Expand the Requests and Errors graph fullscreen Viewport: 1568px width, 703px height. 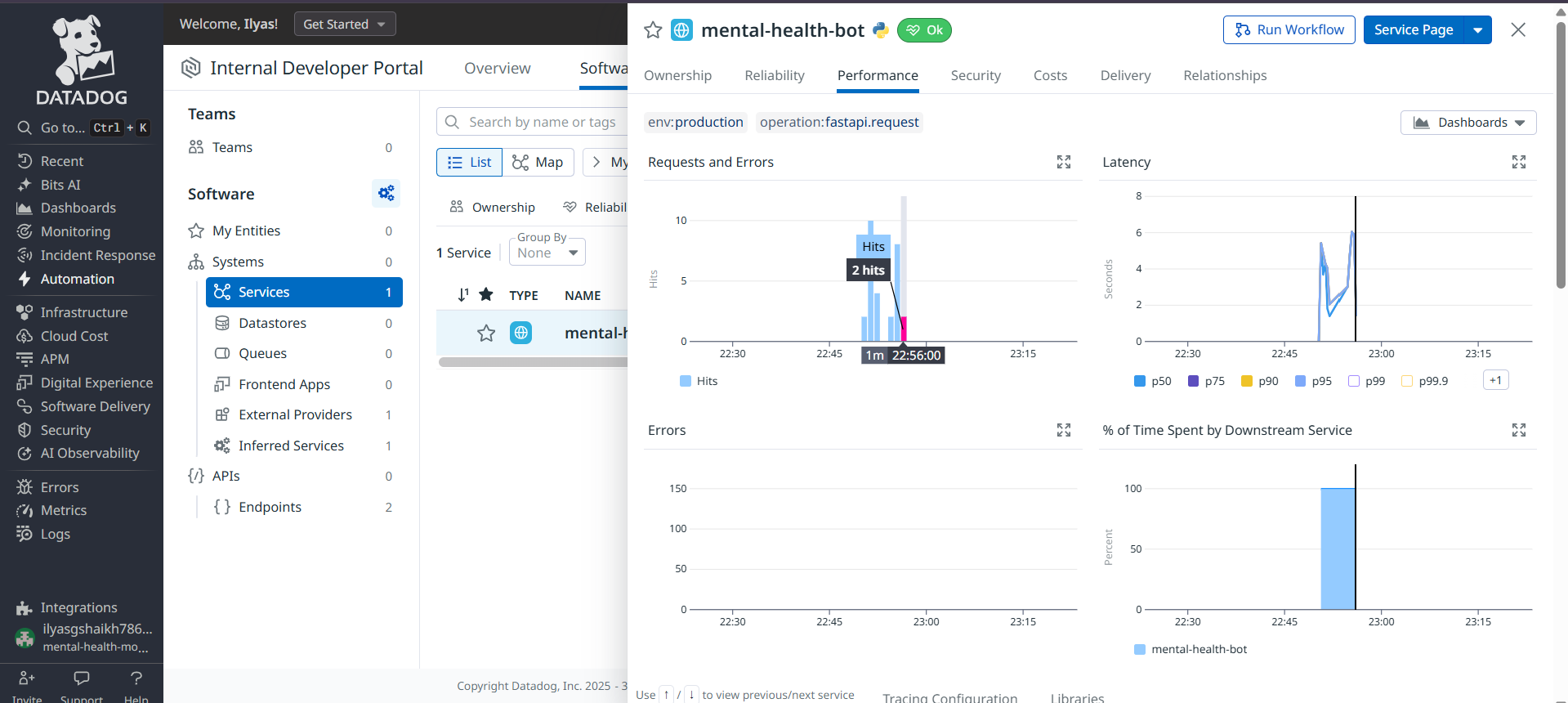[x=1064, y=162]
